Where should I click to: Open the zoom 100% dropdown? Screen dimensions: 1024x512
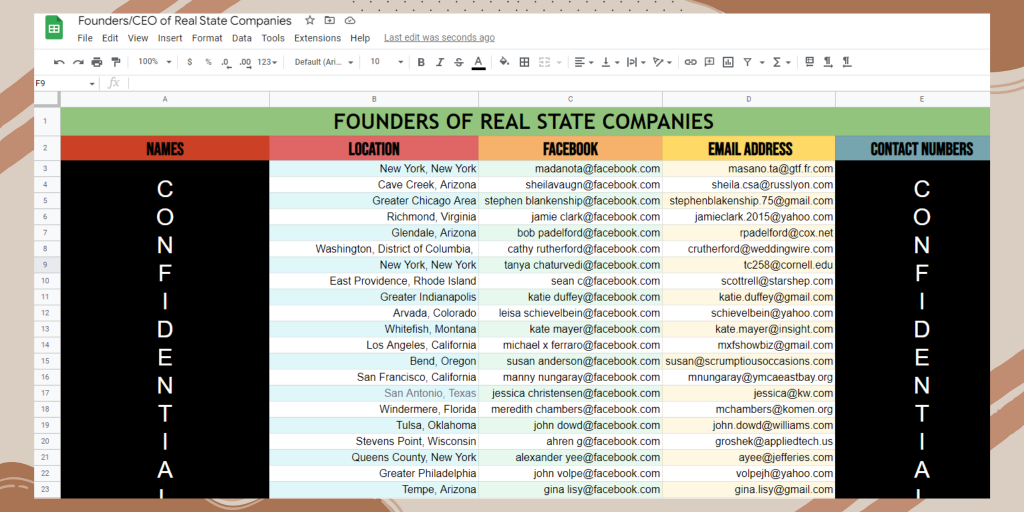[x=154, y=62]
